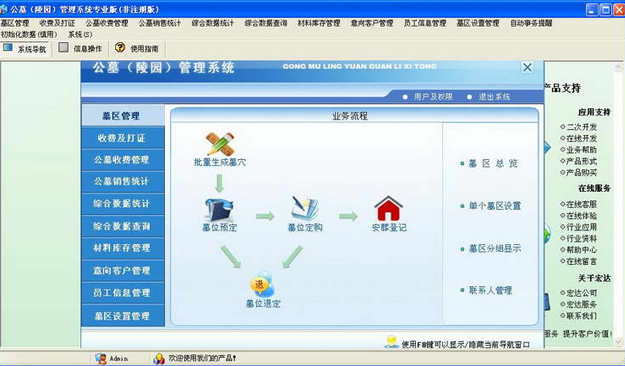
Task: Click the 墓位退定 chat bubble icon
Action: tap(262, 284)
